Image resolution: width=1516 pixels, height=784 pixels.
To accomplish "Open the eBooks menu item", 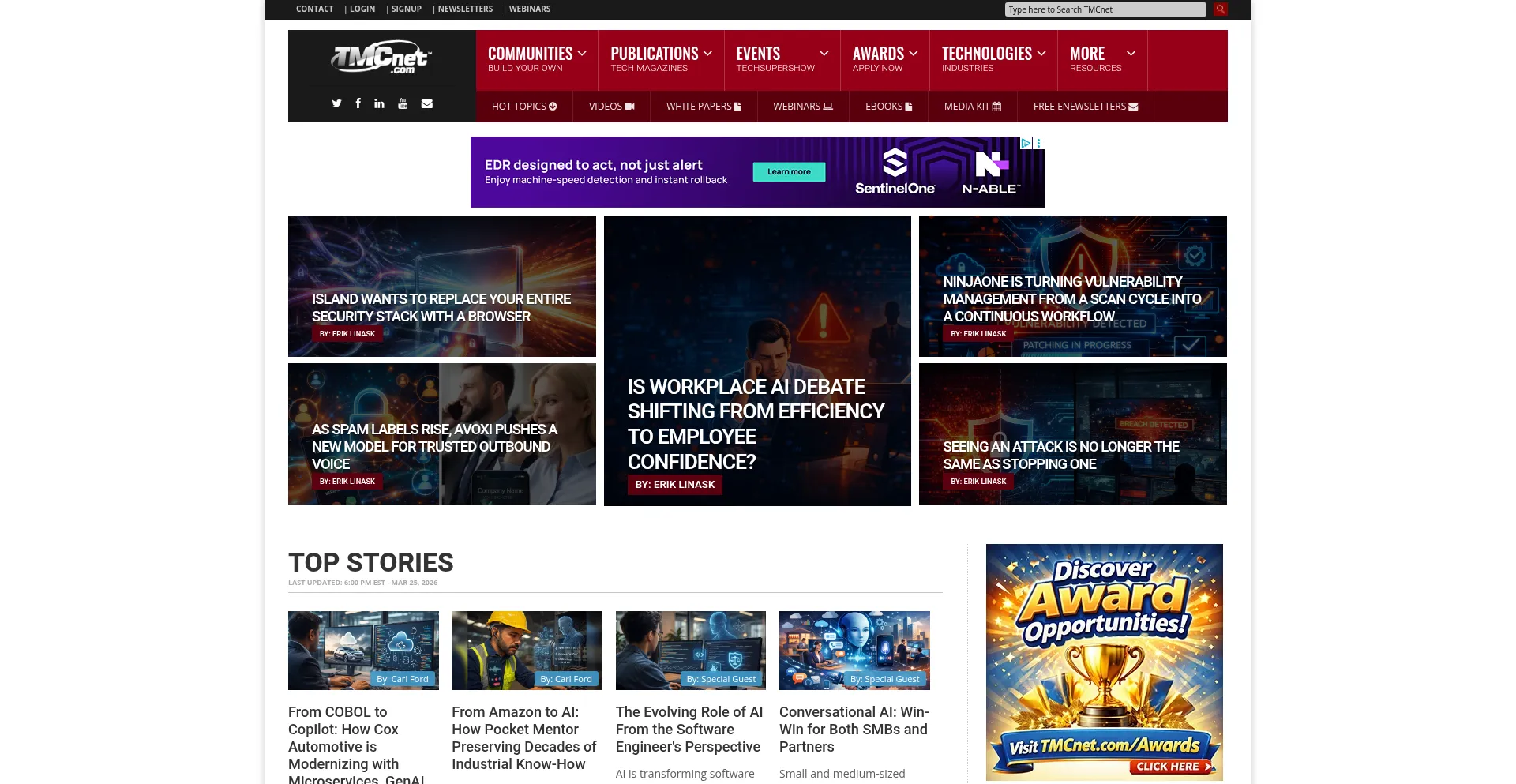I will [888, 107].
